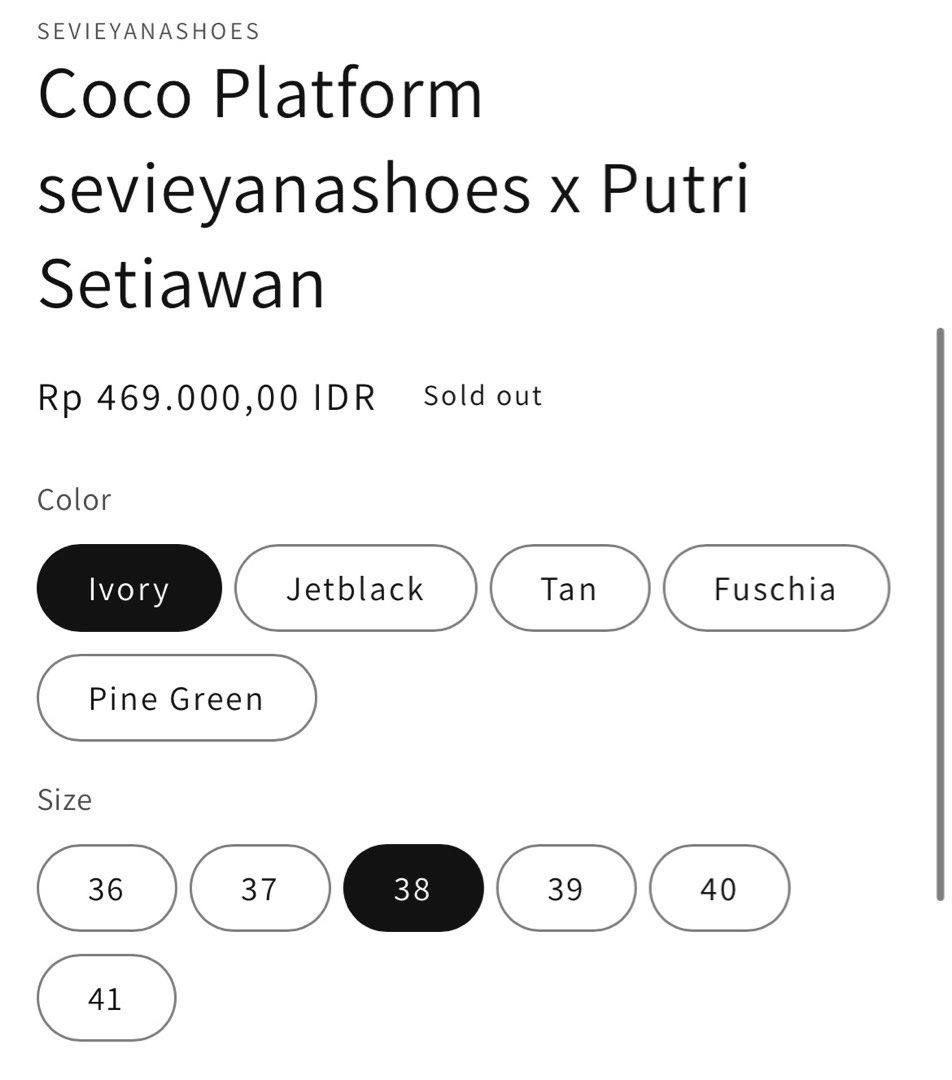Choose the Fuschia color variant
This screenshot has width=952, height=1080.
(x=776, y=589)
